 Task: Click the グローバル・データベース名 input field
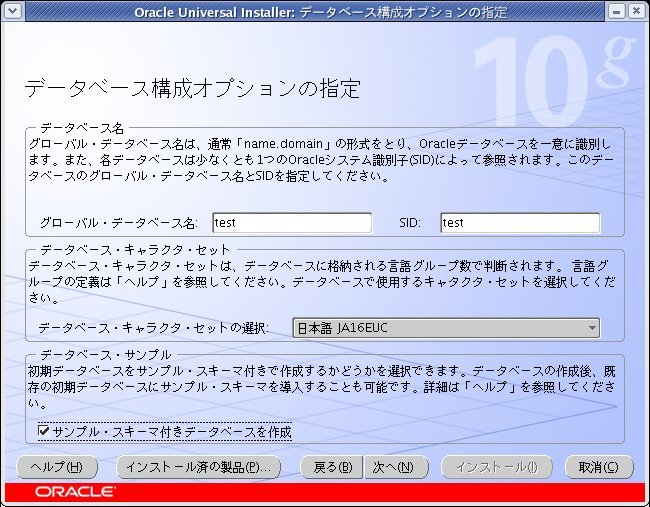point(292,223)
